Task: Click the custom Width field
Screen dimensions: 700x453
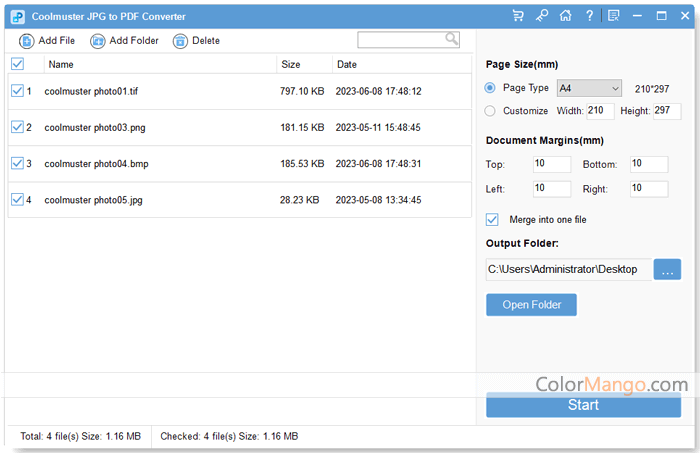Action: 600,111
